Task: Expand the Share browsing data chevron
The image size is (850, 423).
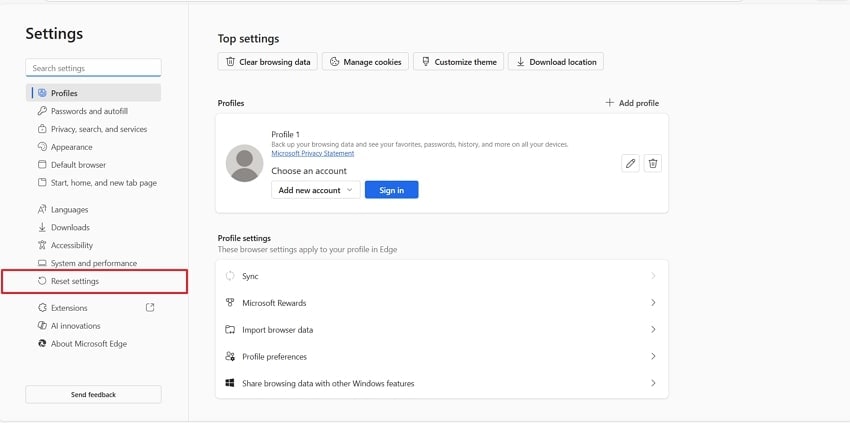Action: (x=653, y=383)
